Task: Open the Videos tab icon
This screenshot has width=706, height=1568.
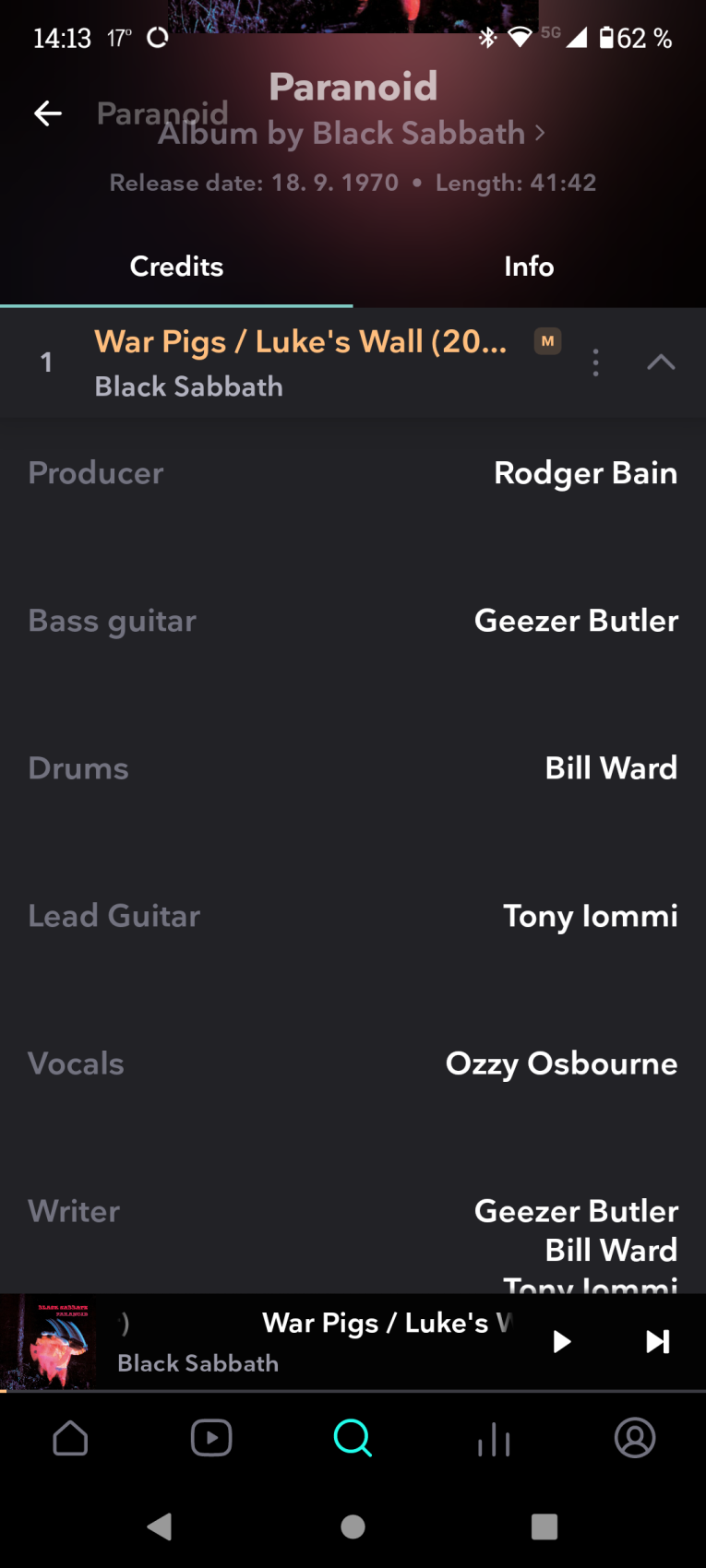Action: (211, 1438)
